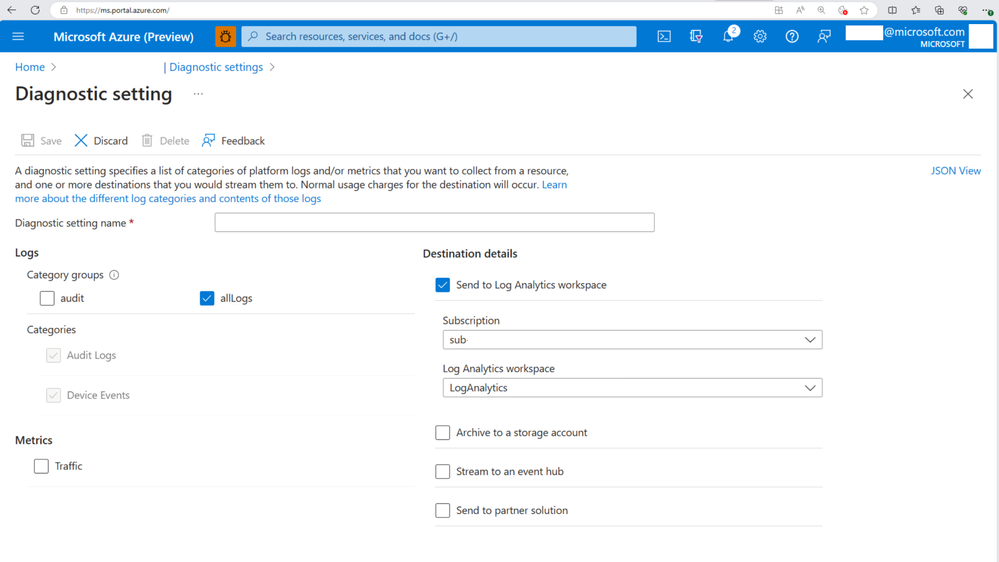This screenshot has height=562, width=999.
Task: Check Archive to a storage account
Action: (x=443, y=432)
